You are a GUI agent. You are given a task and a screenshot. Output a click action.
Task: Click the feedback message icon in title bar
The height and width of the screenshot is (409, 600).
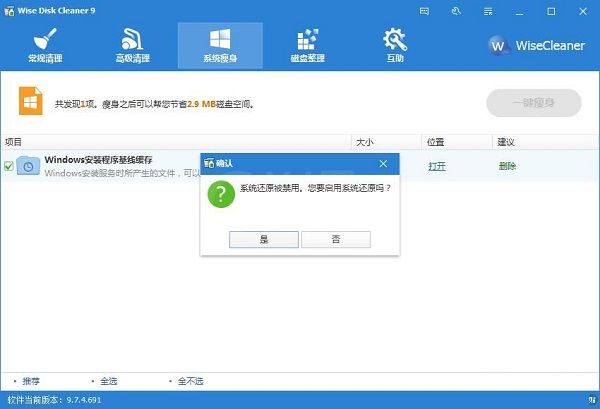click(424, 11)
